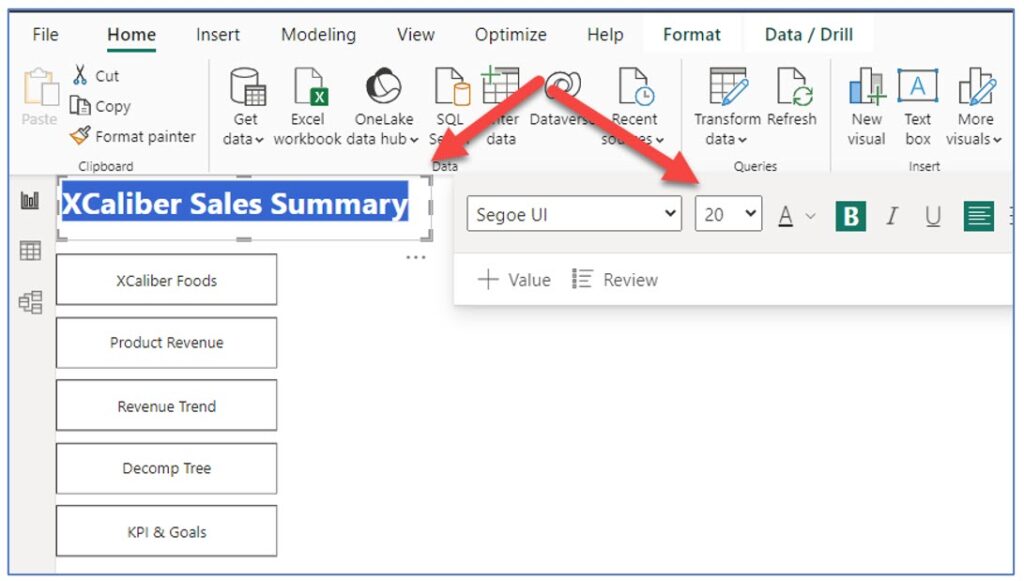The width and height of the screenshot is (1024, 581).
Task: Click the XCaliber Sales Summary title text
Action: click(x=235, y=204)
